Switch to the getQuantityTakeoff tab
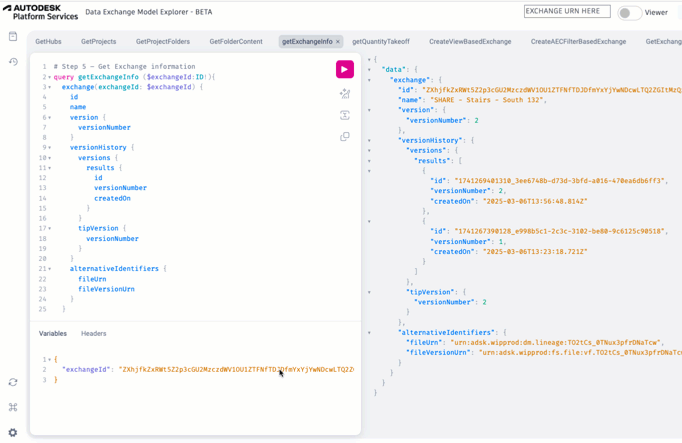The height and width of the screenshot is (443, 682). (x=381, y=42)
